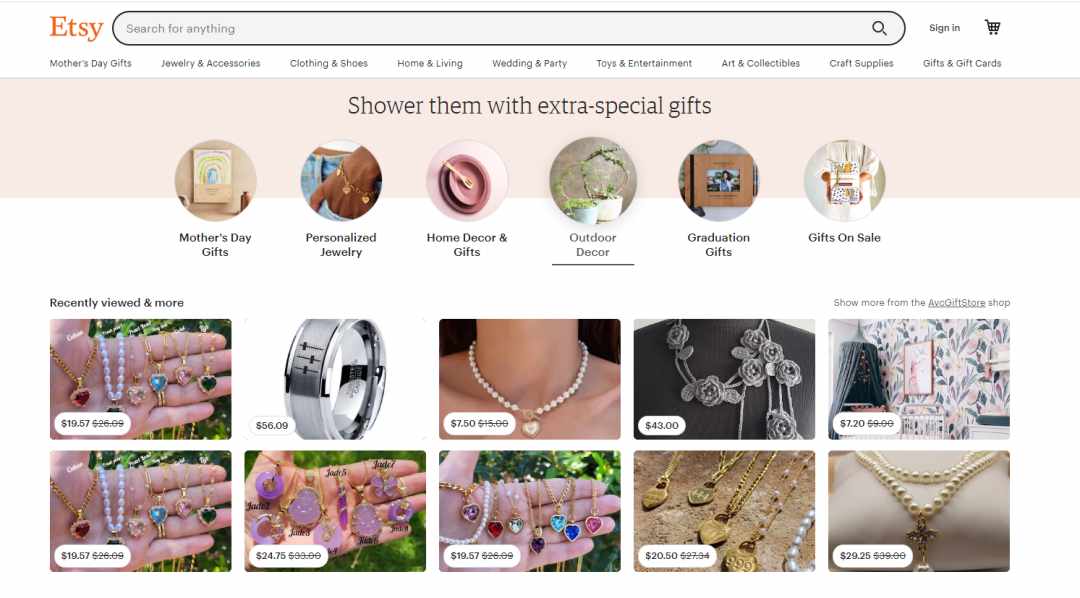The image size is (1080, 598).
Task: Click the search magnifier icon
Action: click(x=879, y=28)
